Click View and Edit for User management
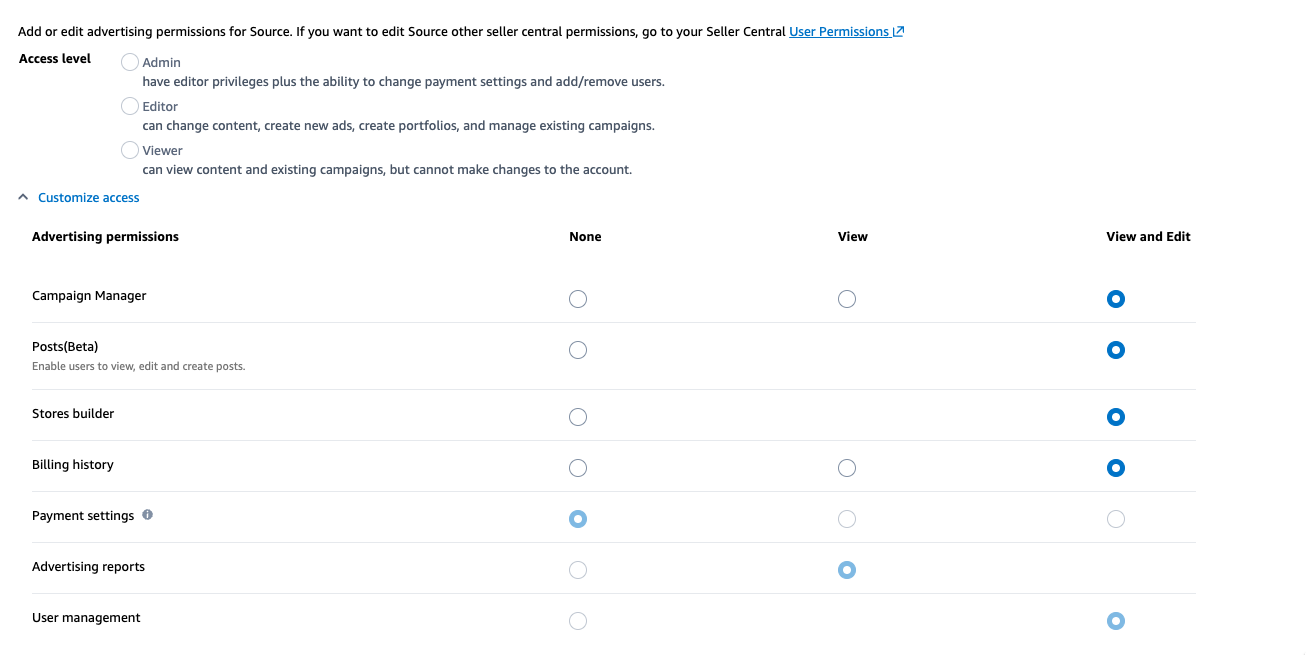Screen dimensions: 1306x655 point(1116,621)
